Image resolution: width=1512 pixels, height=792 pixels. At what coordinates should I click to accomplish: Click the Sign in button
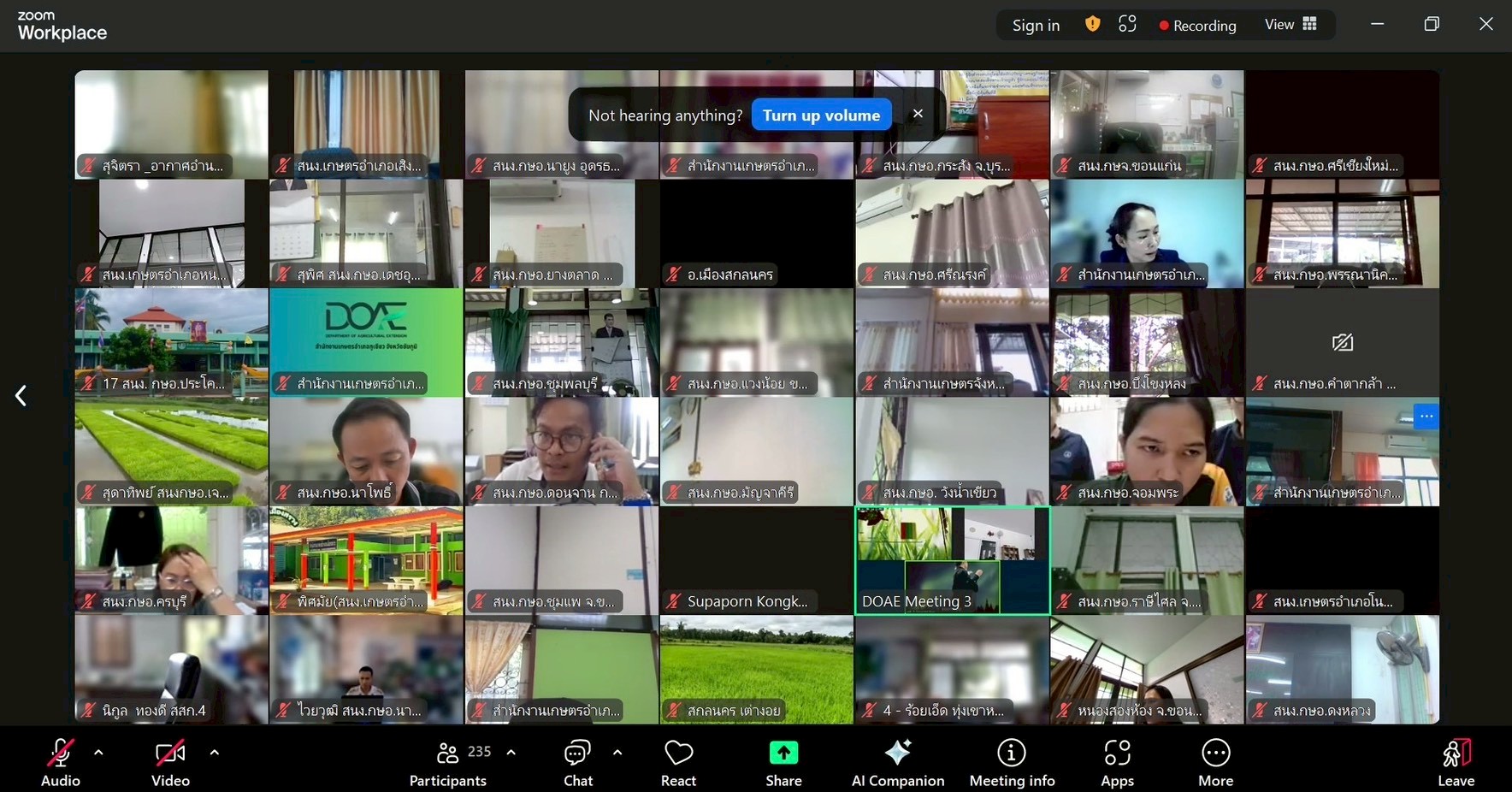click(1036, 26)
